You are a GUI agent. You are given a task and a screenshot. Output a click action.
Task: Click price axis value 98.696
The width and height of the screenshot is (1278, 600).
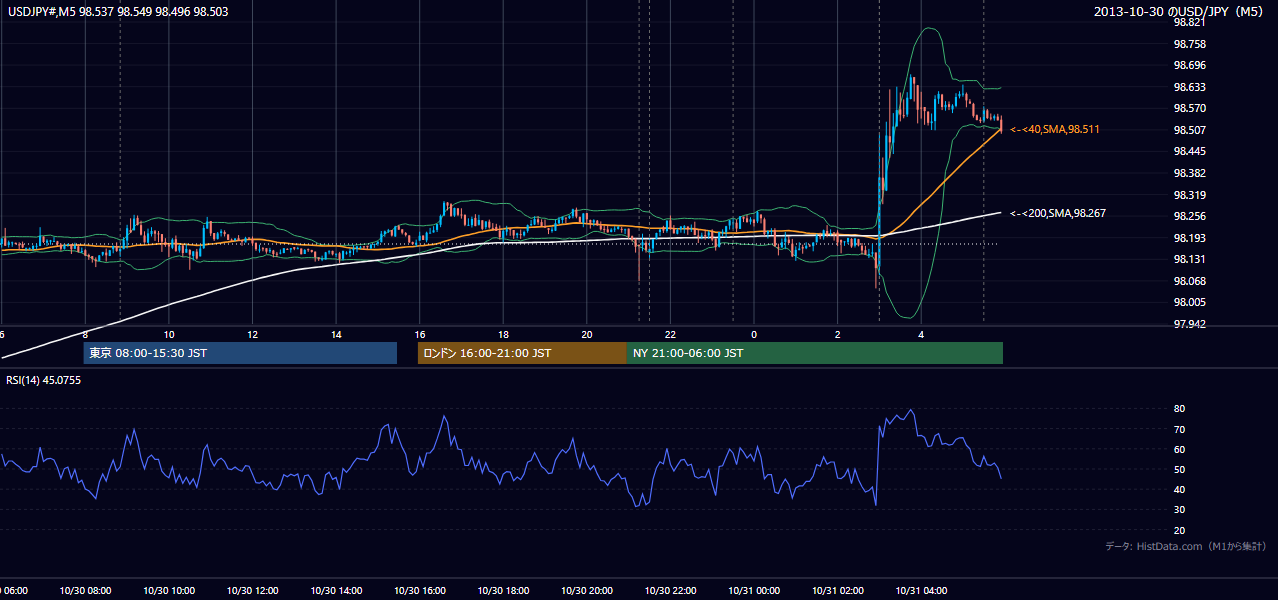[1190, 65]
